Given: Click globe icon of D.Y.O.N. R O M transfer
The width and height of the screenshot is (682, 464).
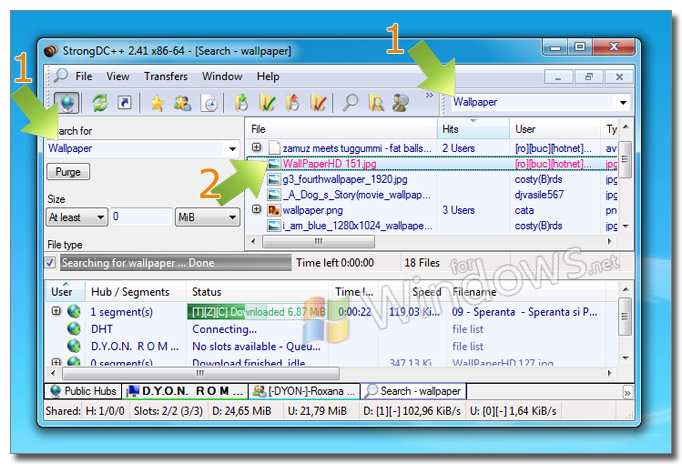Looking at the screenshot, I should pos(74,346).
